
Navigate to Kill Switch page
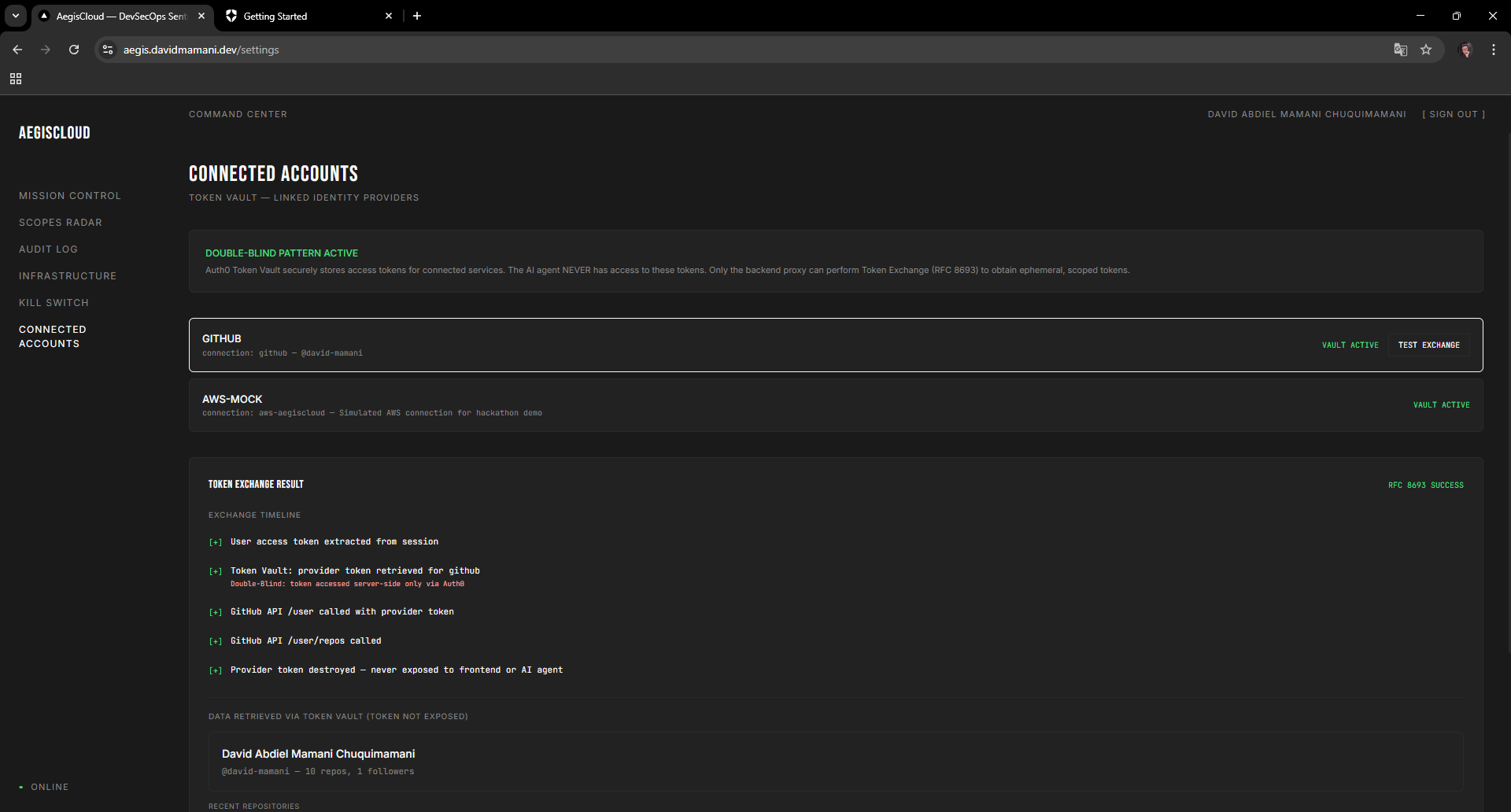coord(54,303)
